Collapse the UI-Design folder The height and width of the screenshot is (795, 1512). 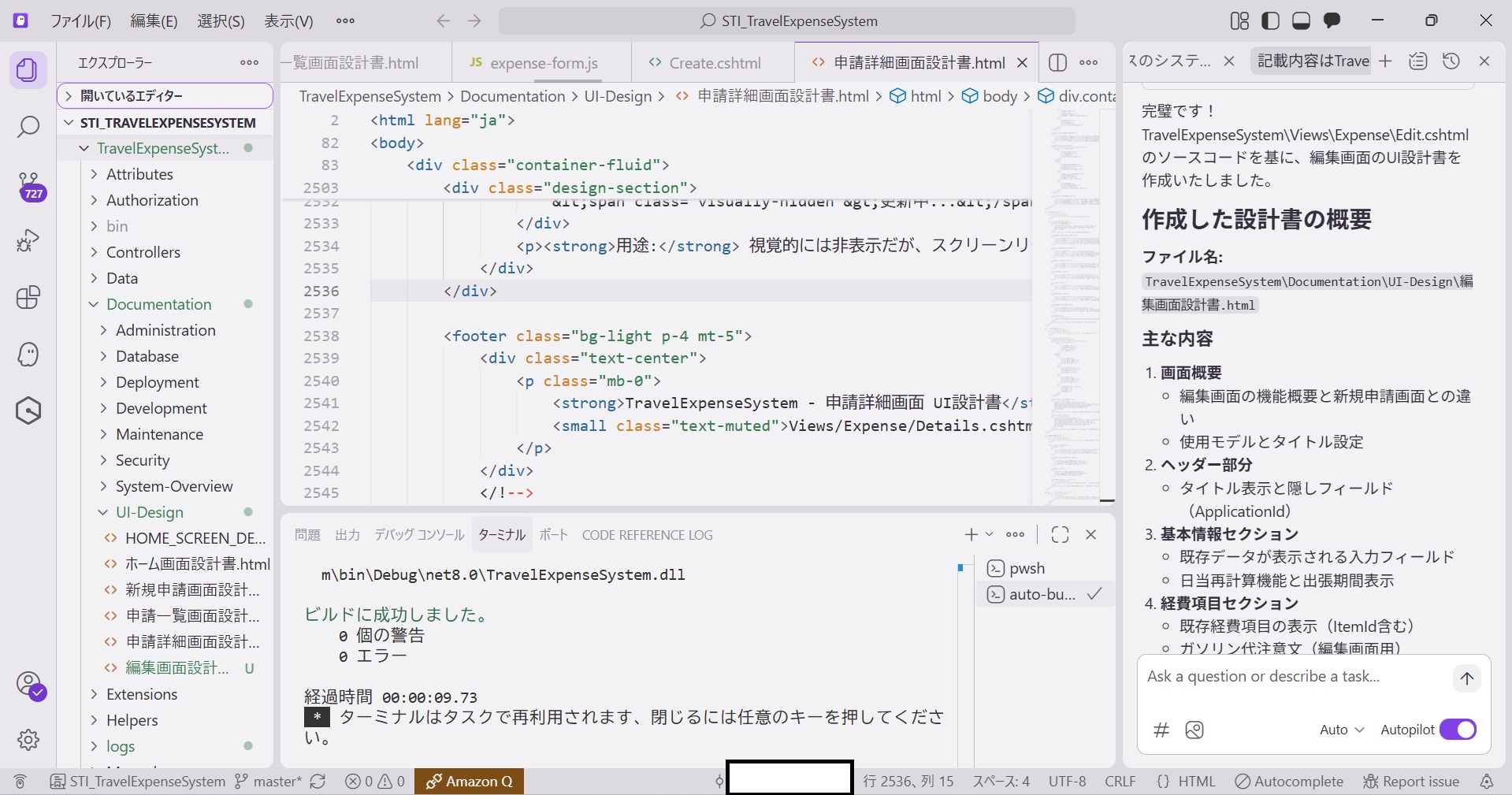click(x=149, y=512)
